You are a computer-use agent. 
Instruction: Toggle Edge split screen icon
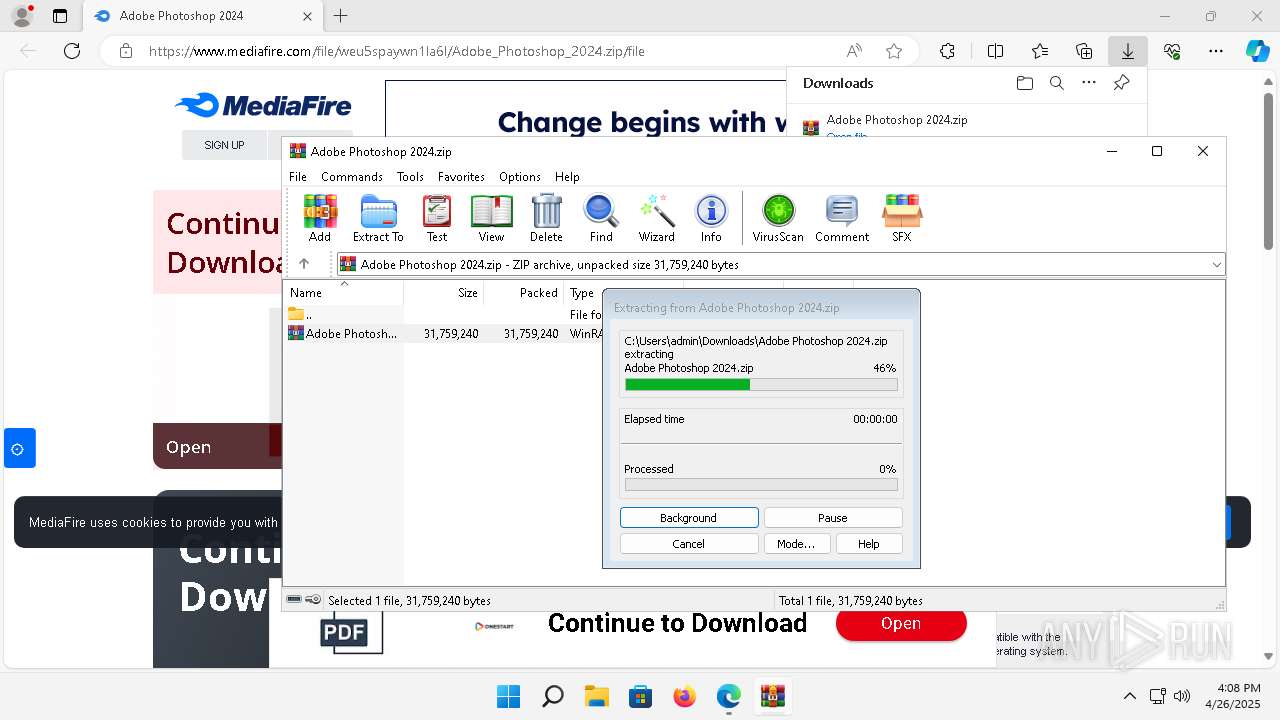(995, 51)
